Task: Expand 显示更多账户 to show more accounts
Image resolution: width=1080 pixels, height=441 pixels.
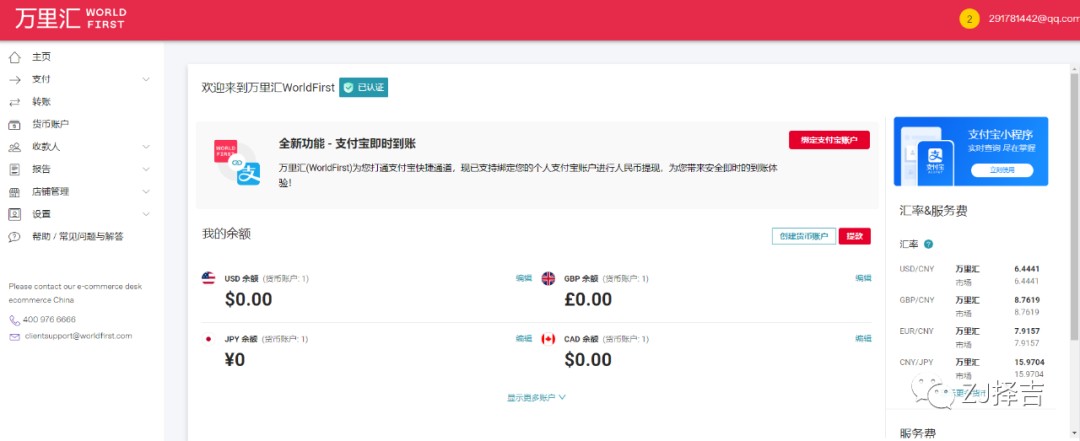Action: click(x=537, y=398)
